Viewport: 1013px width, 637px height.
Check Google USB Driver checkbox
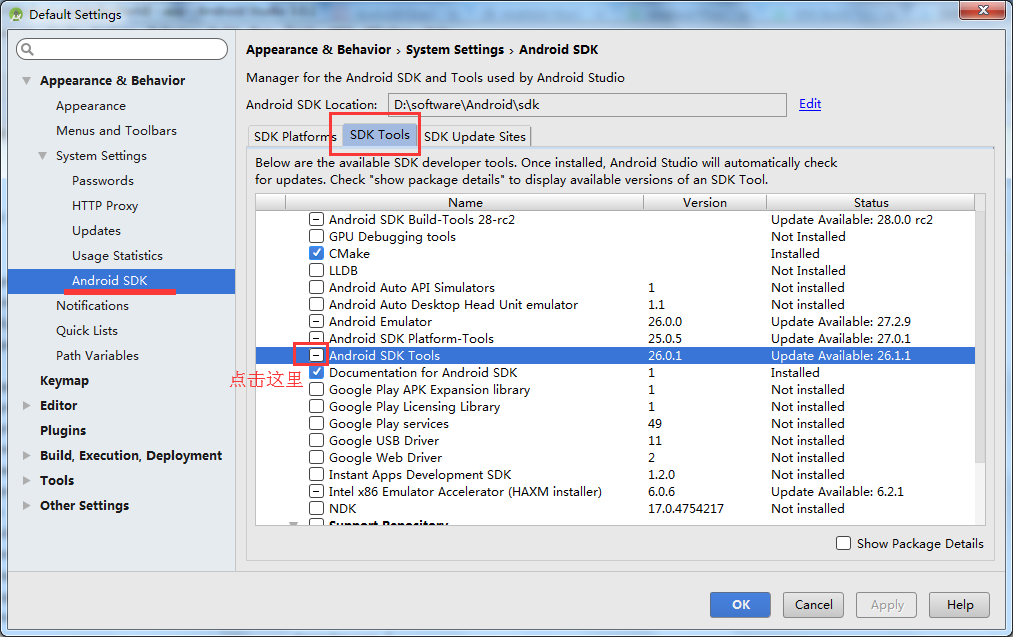316,441
